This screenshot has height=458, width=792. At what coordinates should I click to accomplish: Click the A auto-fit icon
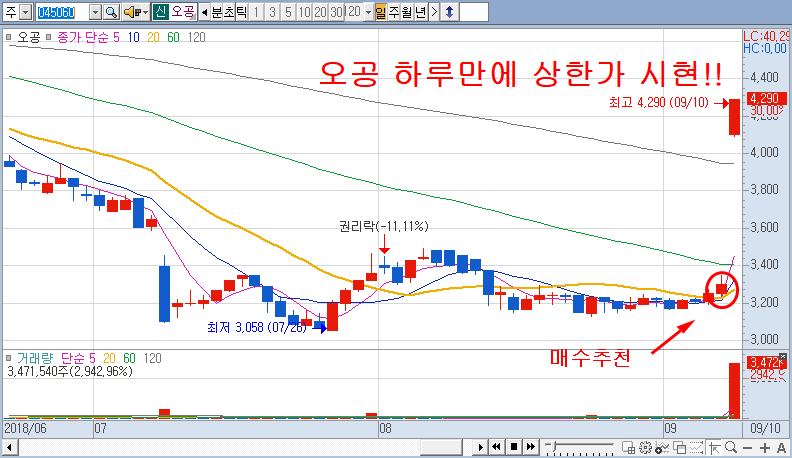(781, 448)
